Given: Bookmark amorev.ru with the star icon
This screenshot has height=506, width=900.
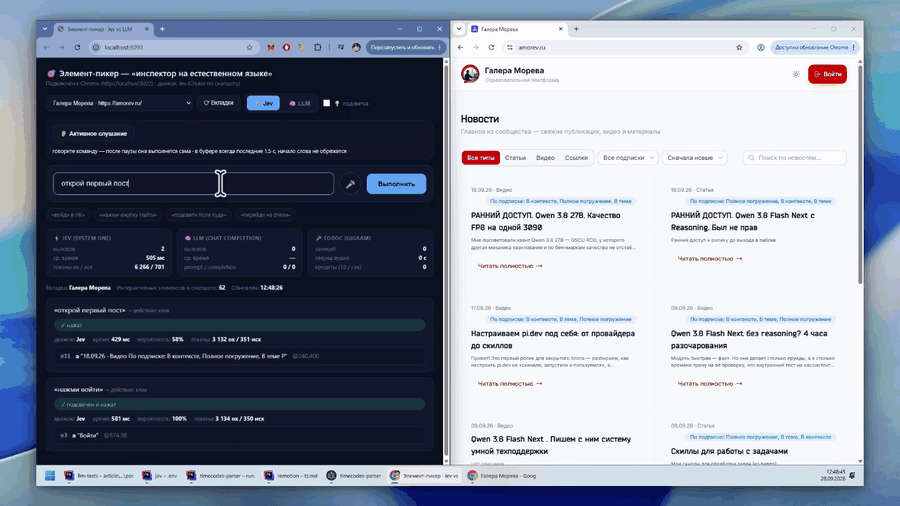Looking at the screenshot, I should point(739,48).
